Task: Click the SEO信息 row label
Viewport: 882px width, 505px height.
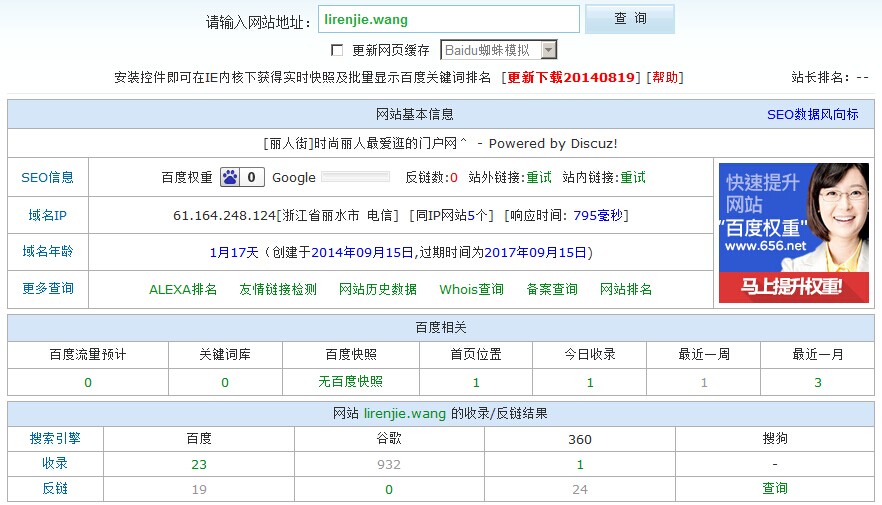Action: point(48,177)
